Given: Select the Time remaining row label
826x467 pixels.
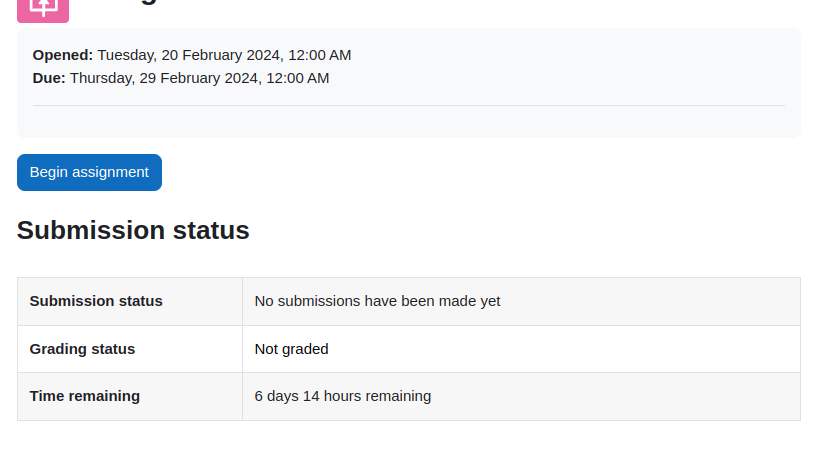Looking at the screenshot, I should point(85,396).
